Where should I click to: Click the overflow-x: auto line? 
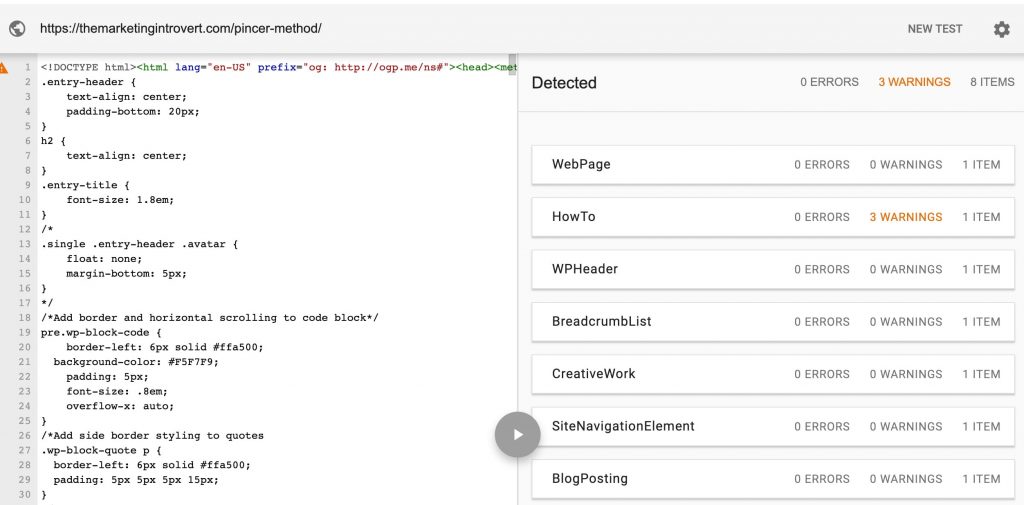120,406
